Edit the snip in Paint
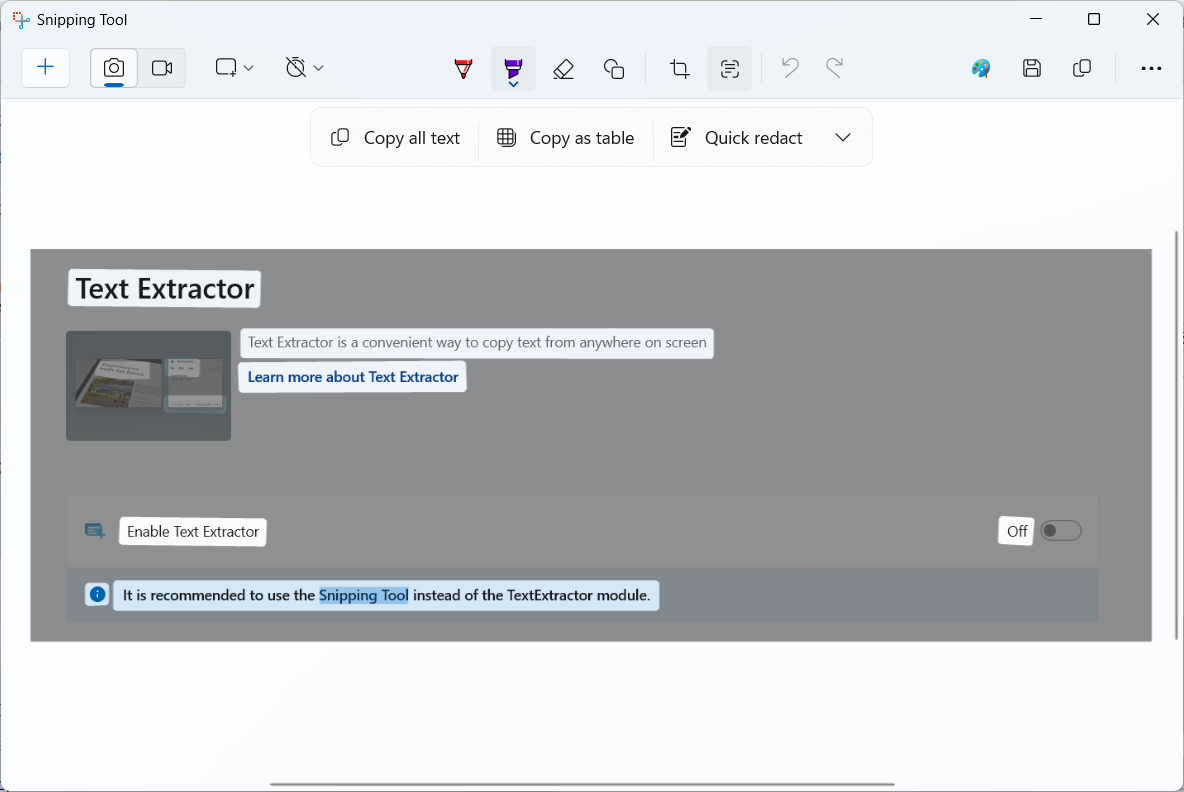 981,68
